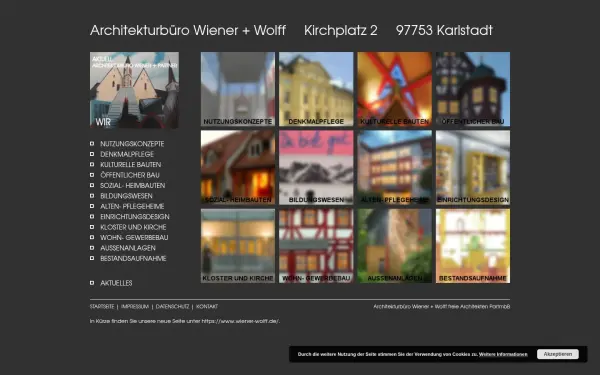Viewport: 600px width, 375px height.
Task: Click the square bullet beside Bildungswesen
Action: 92,196
